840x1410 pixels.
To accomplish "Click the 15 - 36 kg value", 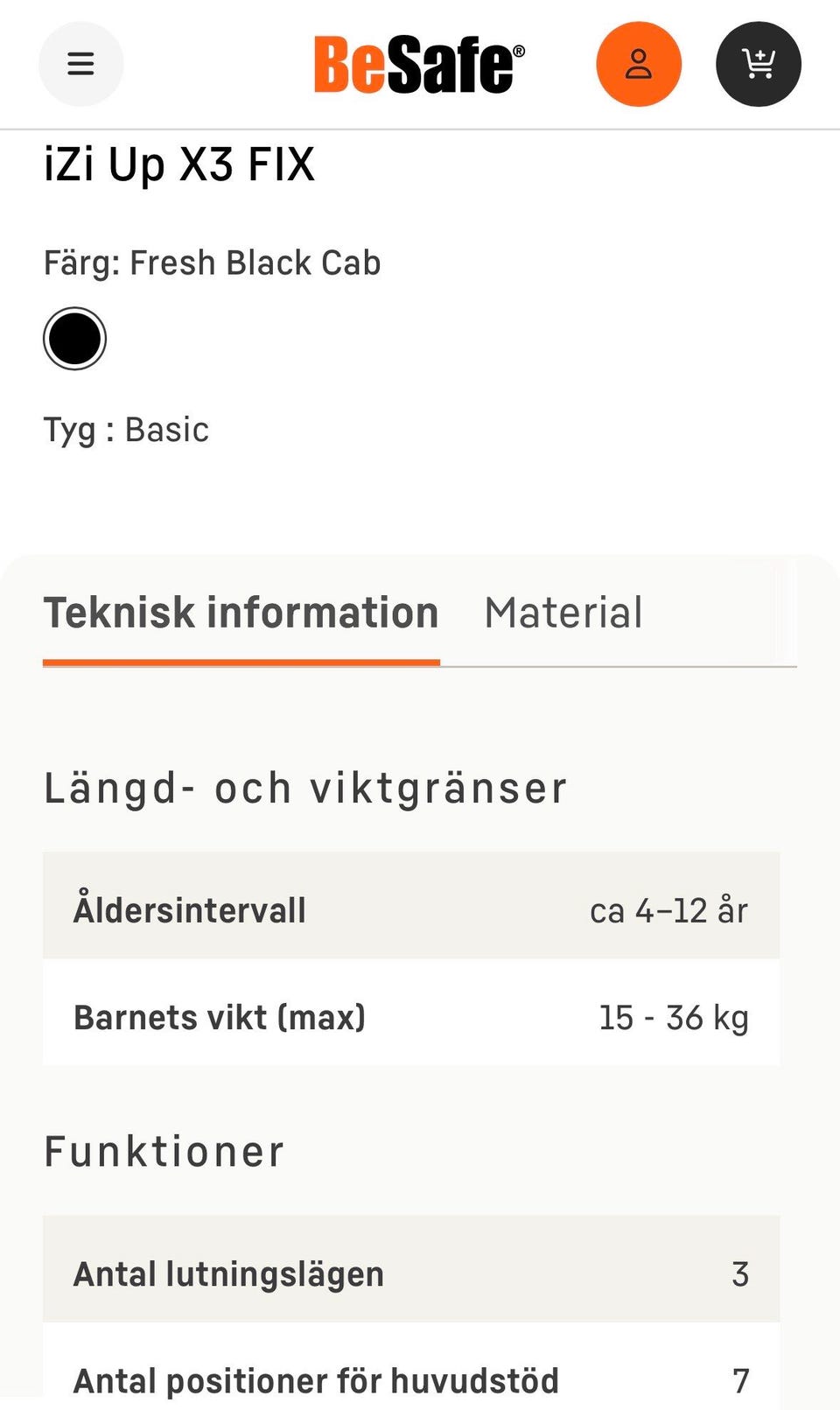I will [x=674, y=1017].
